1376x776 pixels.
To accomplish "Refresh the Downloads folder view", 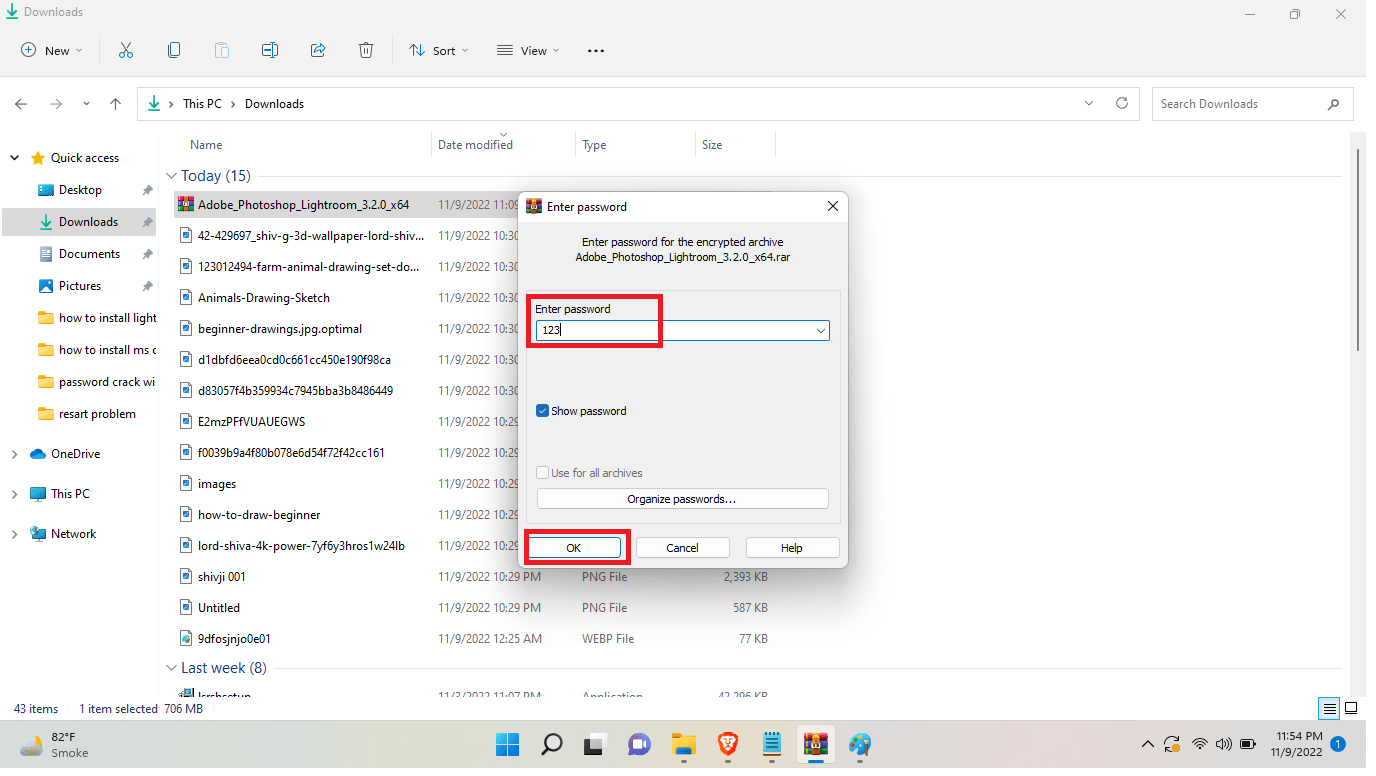I will click(1122, 103).
